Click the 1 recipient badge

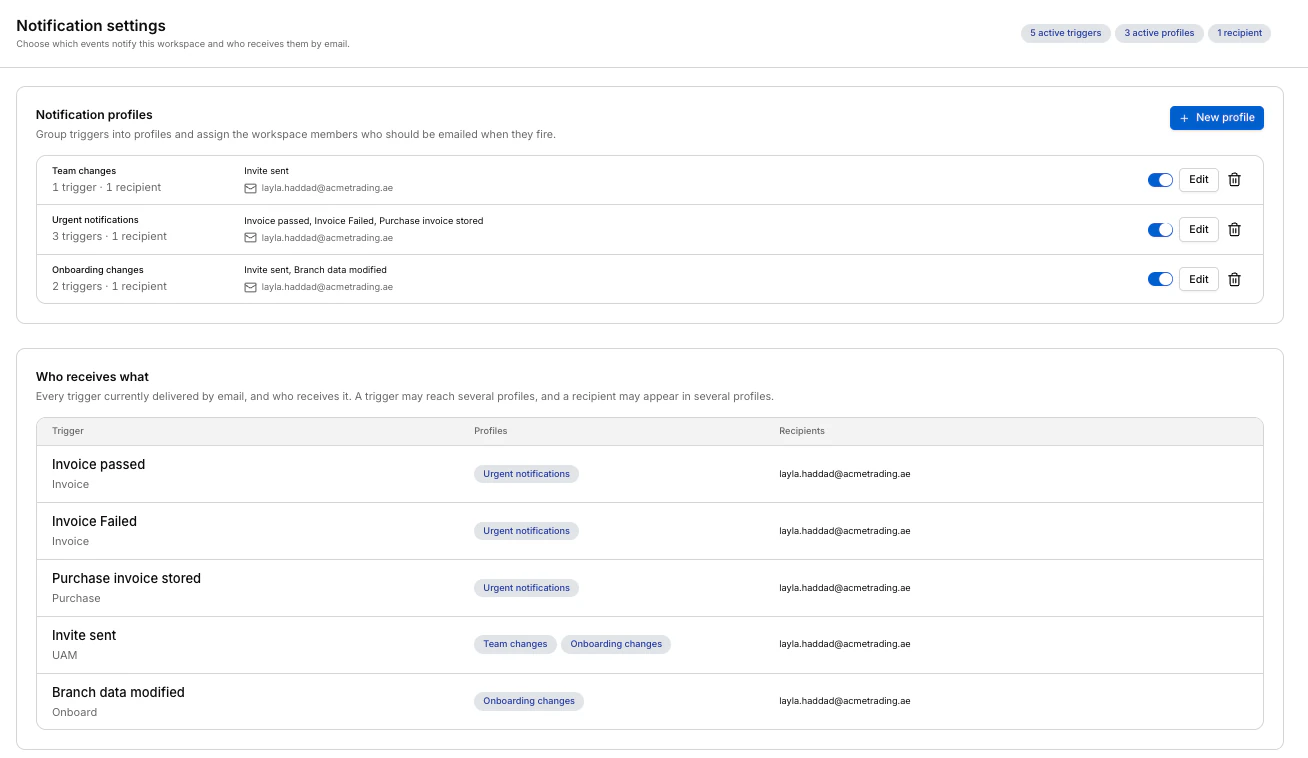click(1240, 33)
